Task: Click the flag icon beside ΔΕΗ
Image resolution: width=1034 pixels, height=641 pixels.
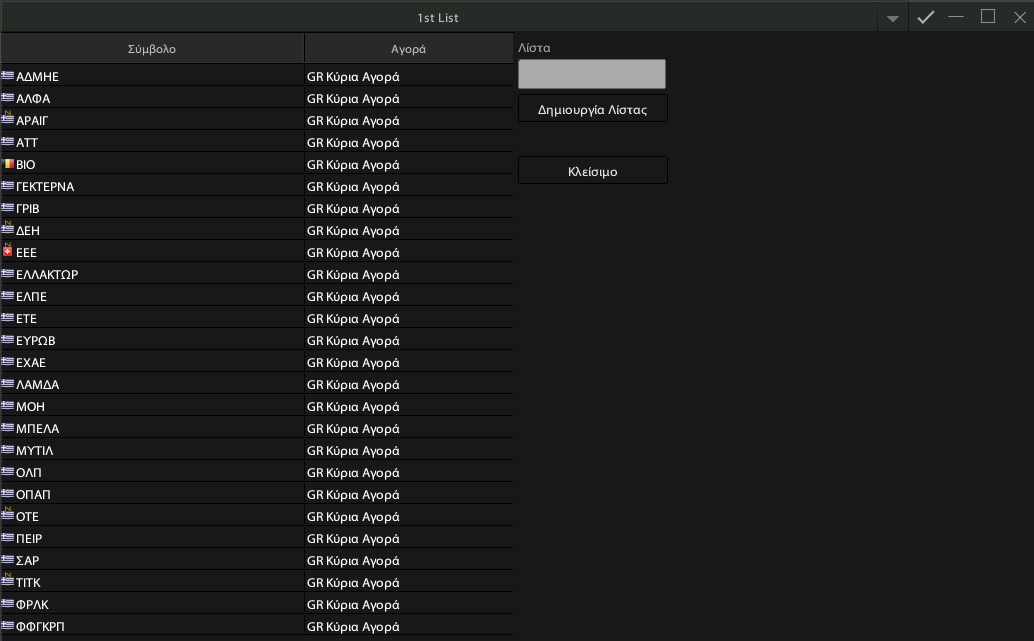Action: (8, 228)
